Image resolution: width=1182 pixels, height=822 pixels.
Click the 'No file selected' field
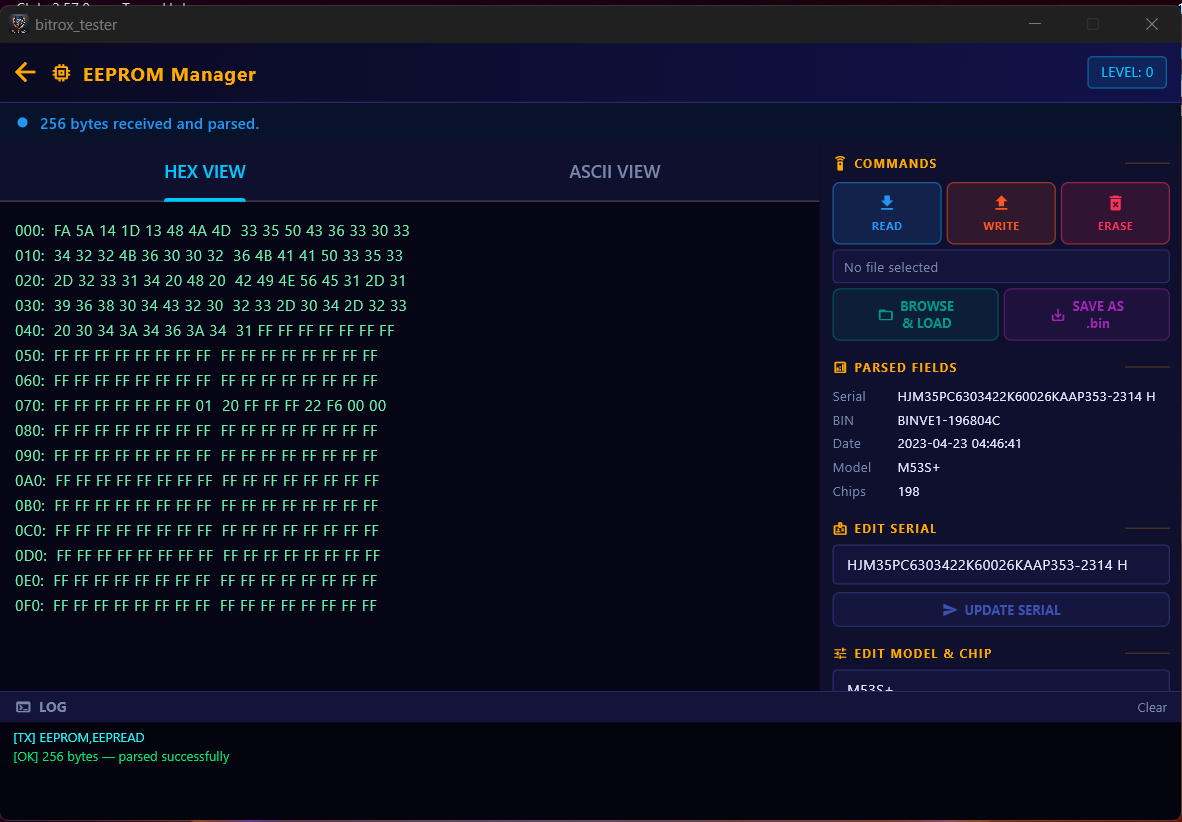coord(1001,267)
